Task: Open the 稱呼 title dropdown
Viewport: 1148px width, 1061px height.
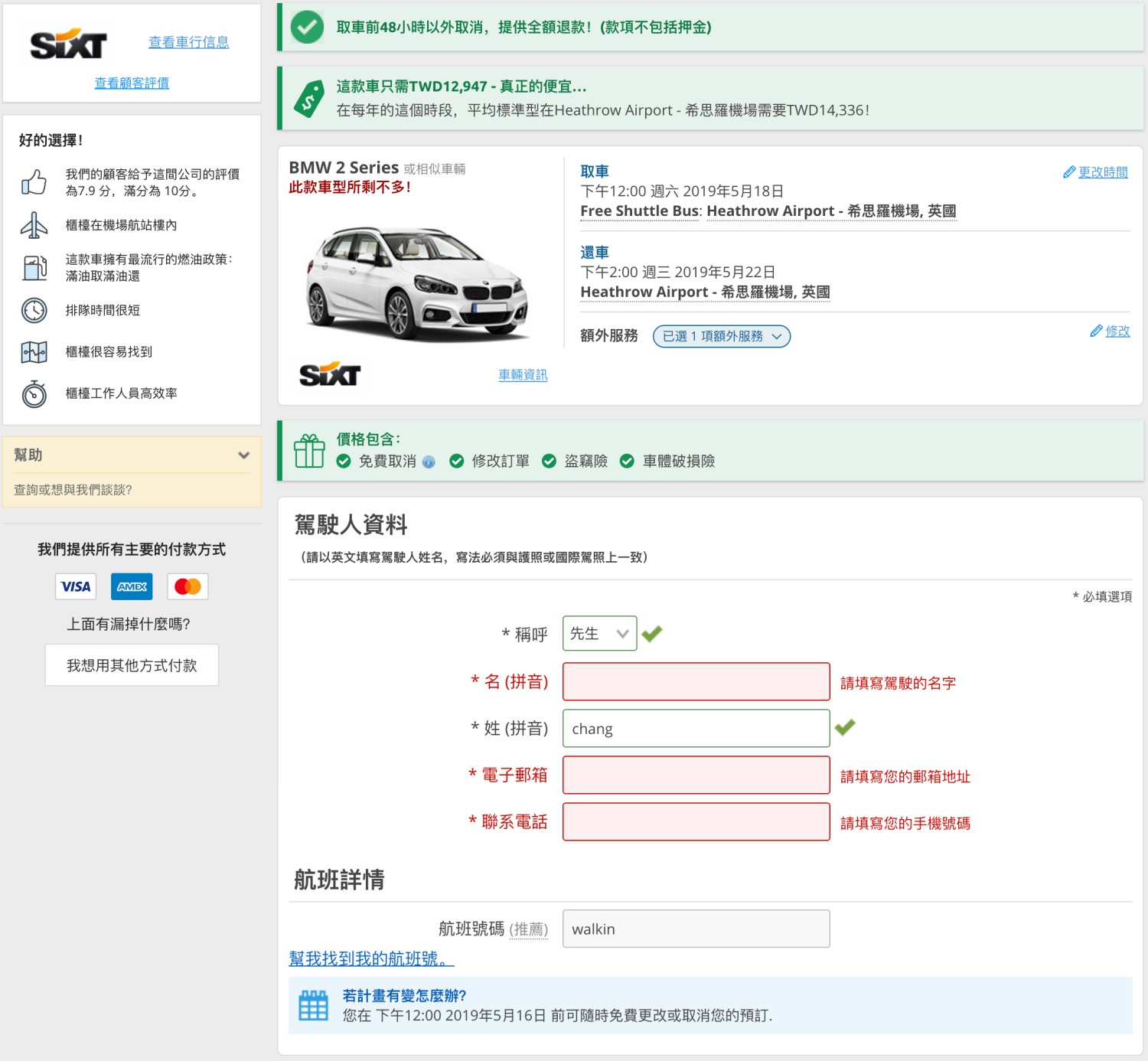Action: click(x=600, y=634)
